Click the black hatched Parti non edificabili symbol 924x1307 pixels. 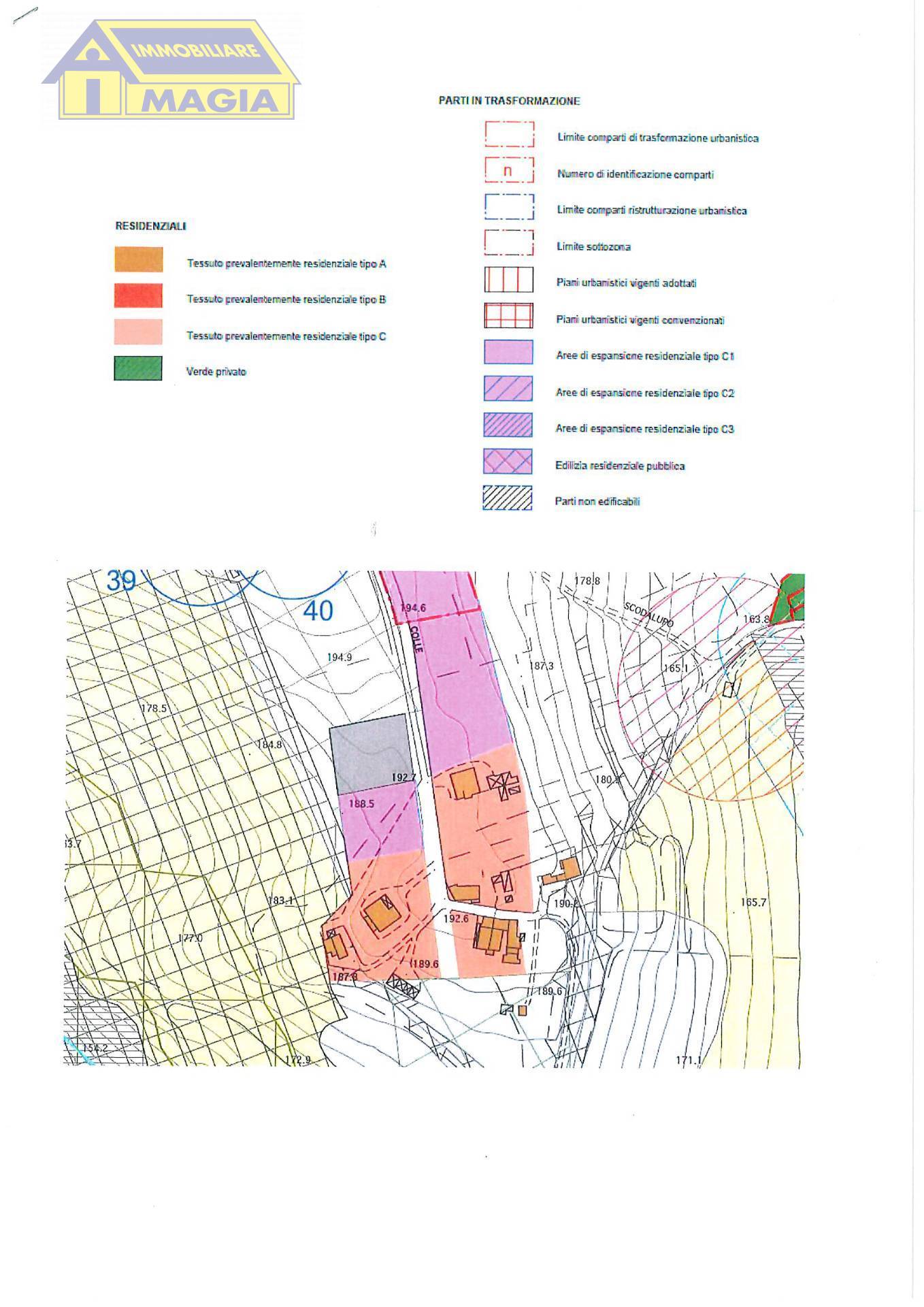508,498
